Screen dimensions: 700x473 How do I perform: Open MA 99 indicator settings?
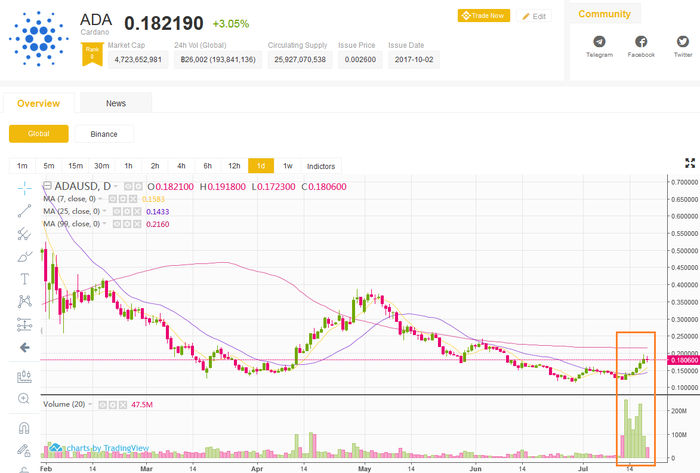(x=127, y=224)
